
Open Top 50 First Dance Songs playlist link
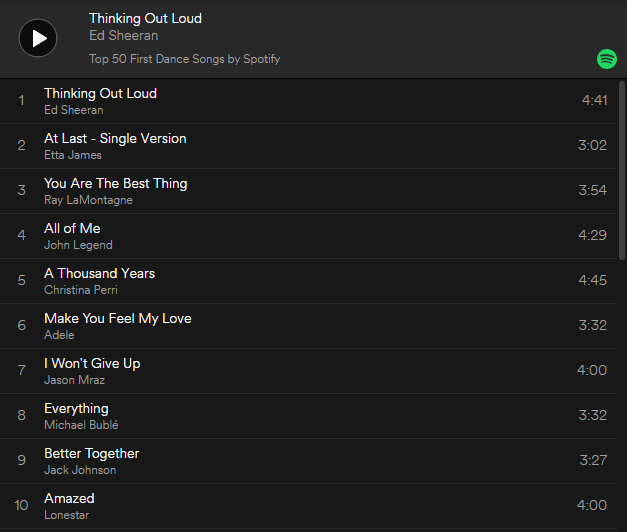tap(184, 59)
